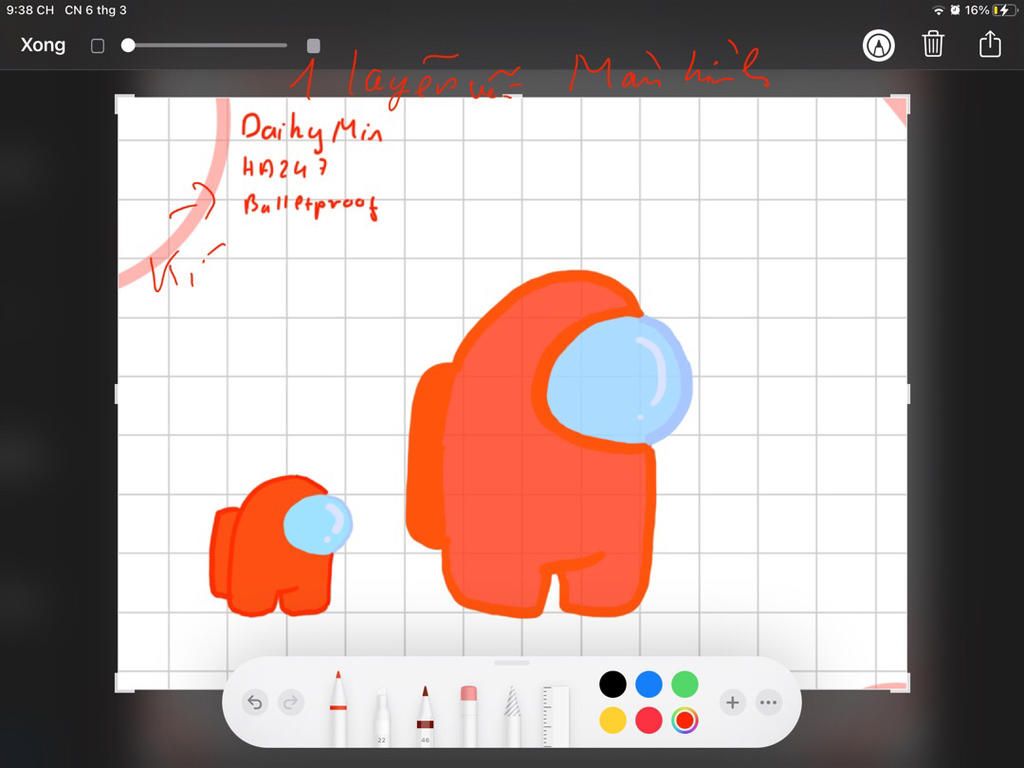Click the Markup pen tip icon
Image resolution: width=1024 pixels, height=768 pixels.
pyautogui.click(x=878, y=45)
